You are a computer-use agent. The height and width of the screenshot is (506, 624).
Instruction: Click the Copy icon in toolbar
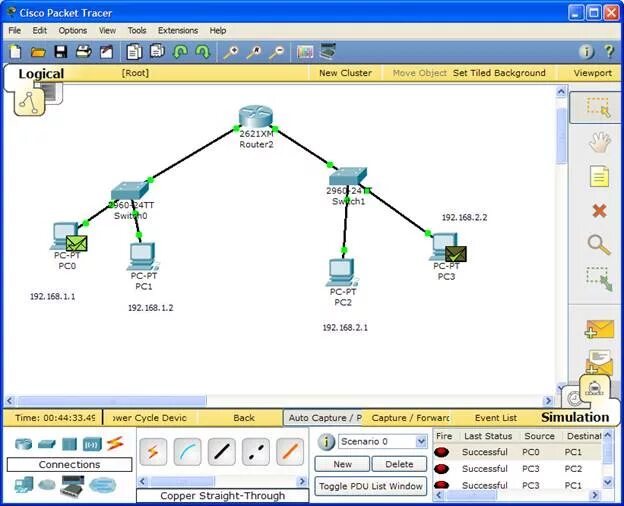coord(134,52)
